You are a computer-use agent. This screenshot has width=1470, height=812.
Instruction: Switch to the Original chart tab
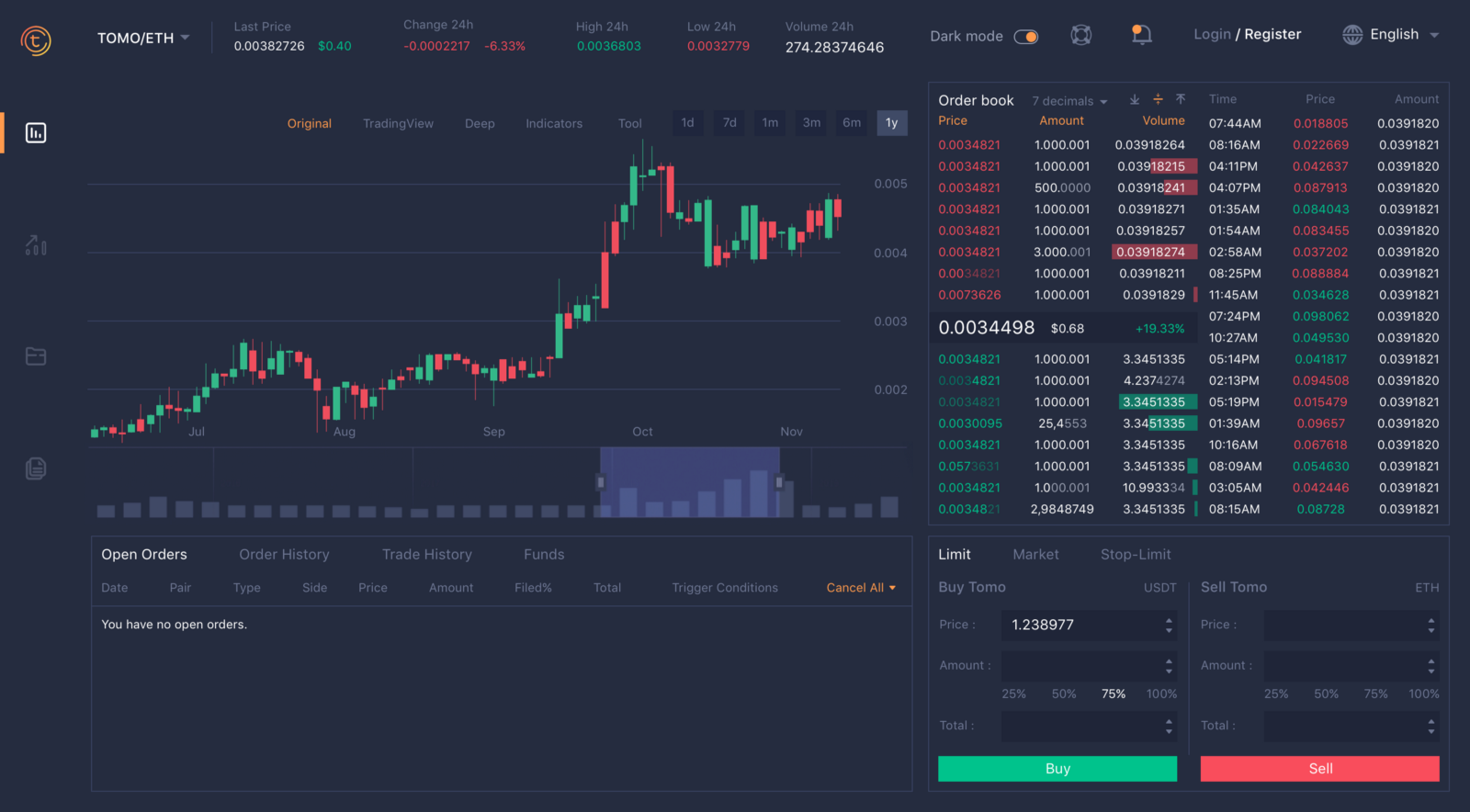[x=310, y=124]
